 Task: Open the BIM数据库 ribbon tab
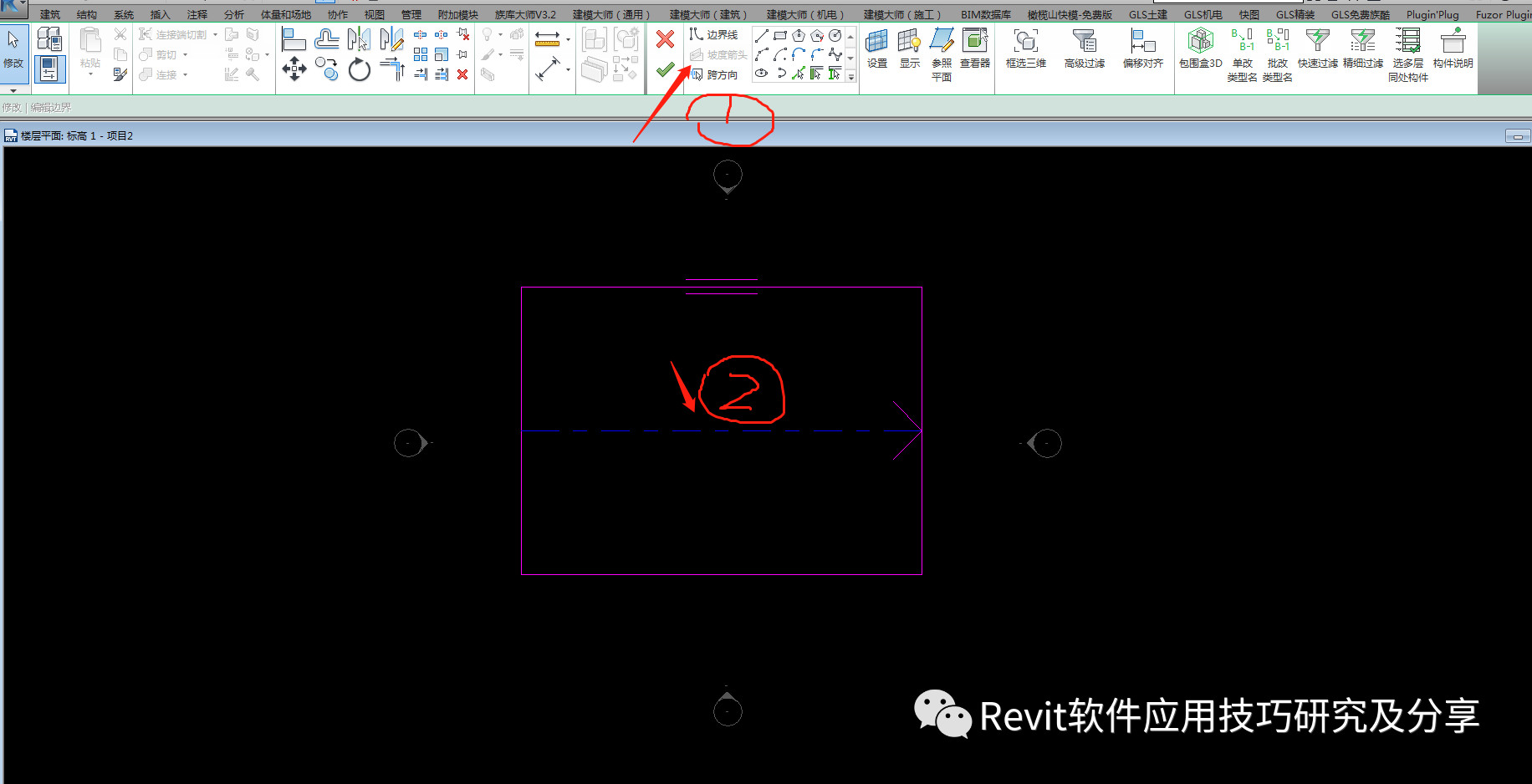(x=986, y=15)
